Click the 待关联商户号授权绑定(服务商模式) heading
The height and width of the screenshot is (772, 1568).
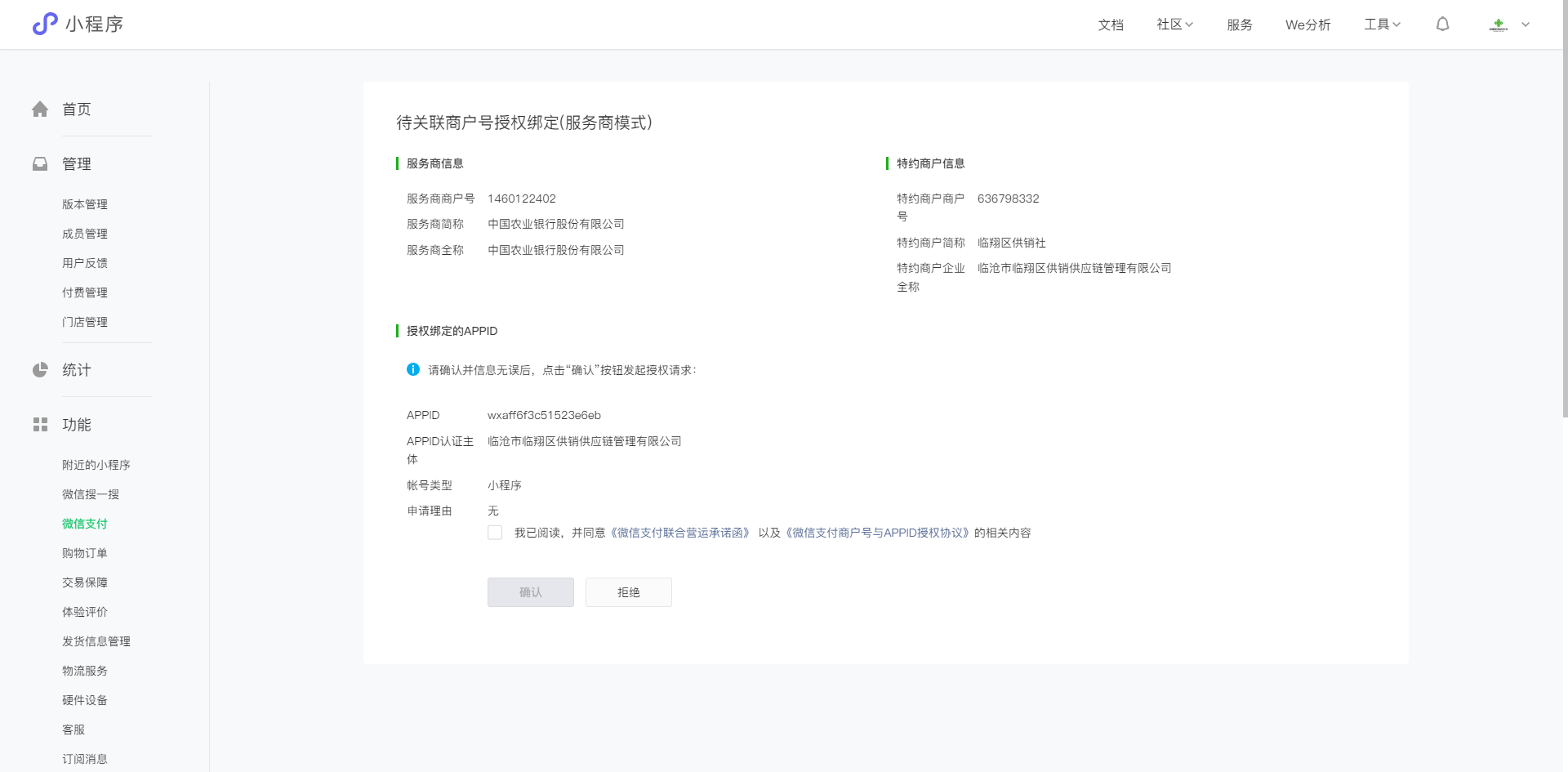coord(524,123)
